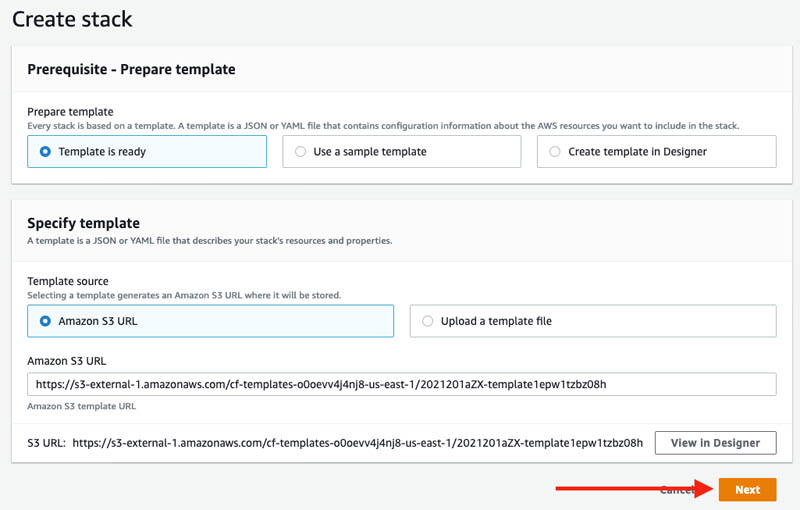This screenshot has height=510, width=800.
Task: Click the "Create stack" page heading
Action: (x=72, y=19)
